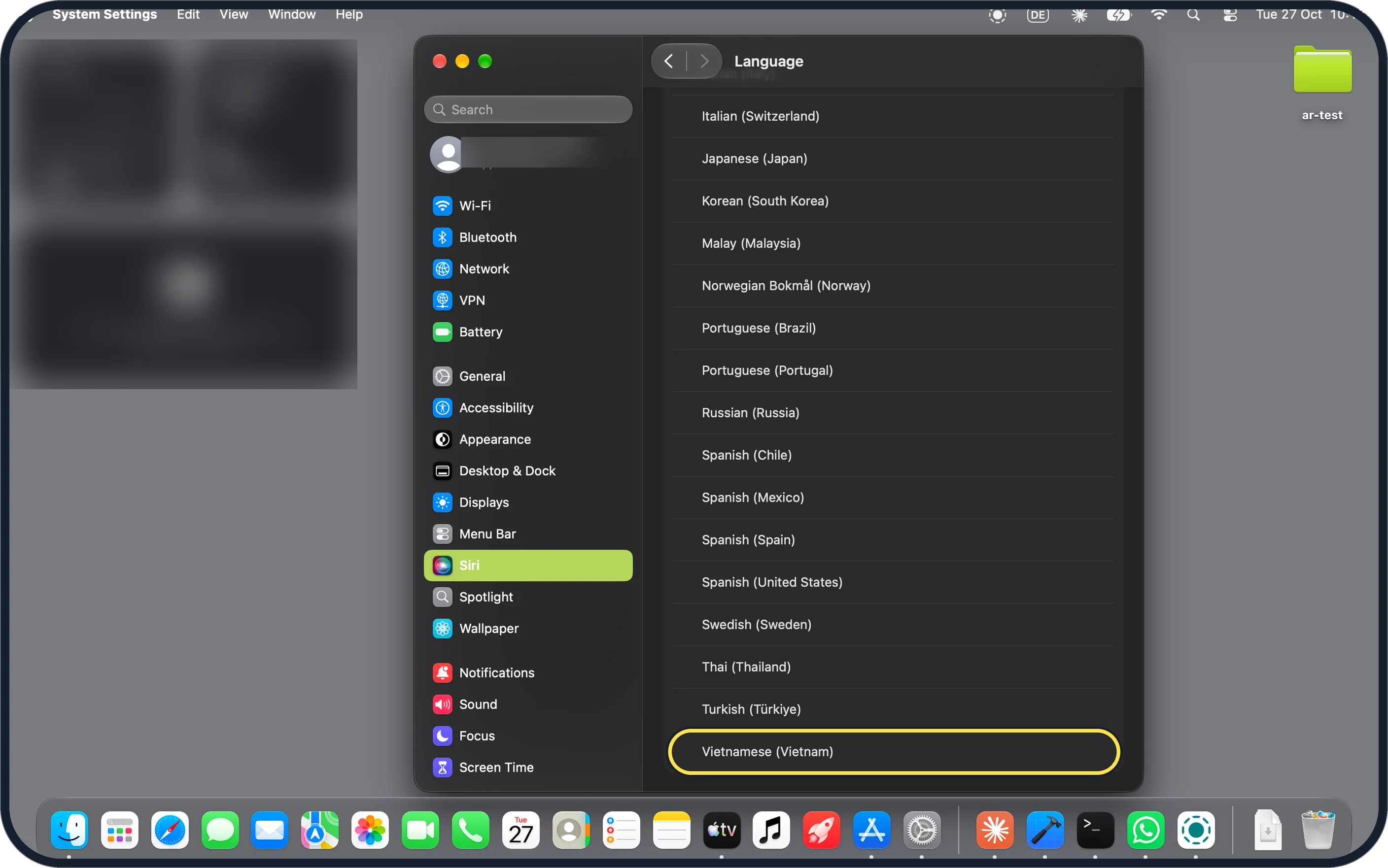Open the System Settings app menu

(x=104, y=14)
